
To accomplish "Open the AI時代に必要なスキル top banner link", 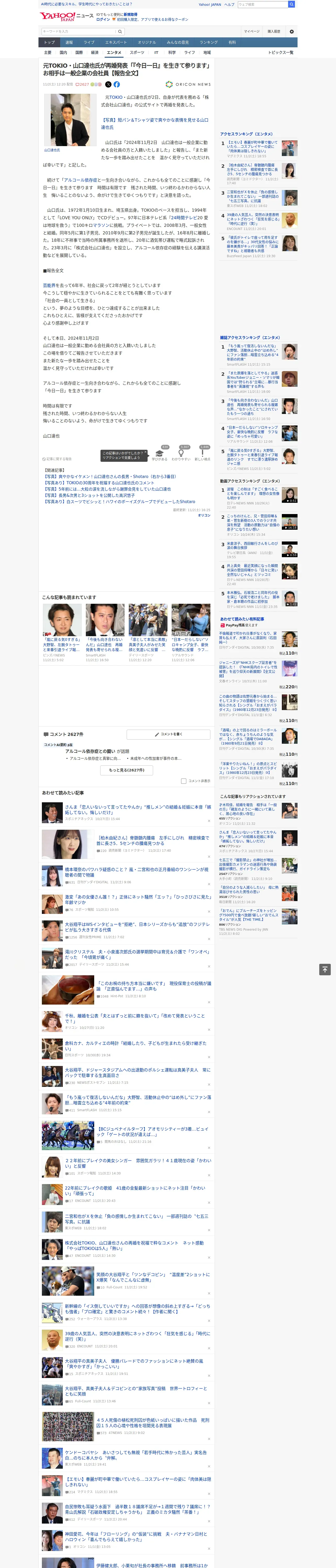I will (86, 4).
